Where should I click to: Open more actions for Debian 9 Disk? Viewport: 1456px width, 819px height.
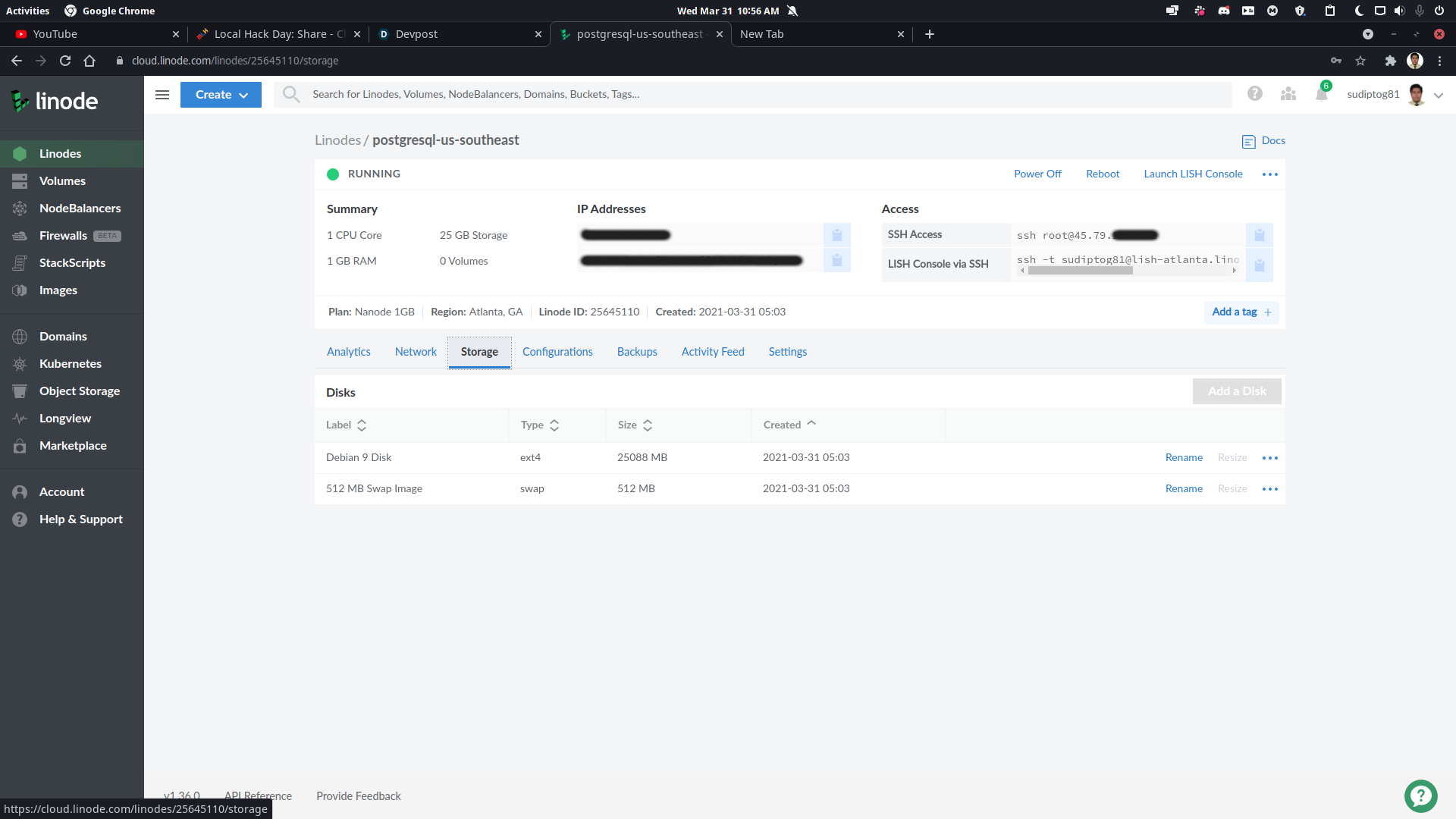click(x=1270, y=458)
